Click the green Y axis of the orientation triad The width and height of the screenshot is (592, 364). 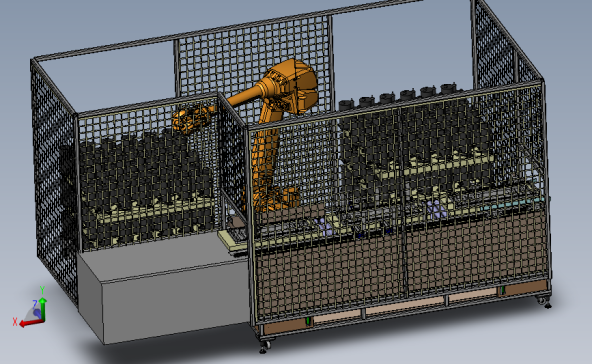[43, 309]
